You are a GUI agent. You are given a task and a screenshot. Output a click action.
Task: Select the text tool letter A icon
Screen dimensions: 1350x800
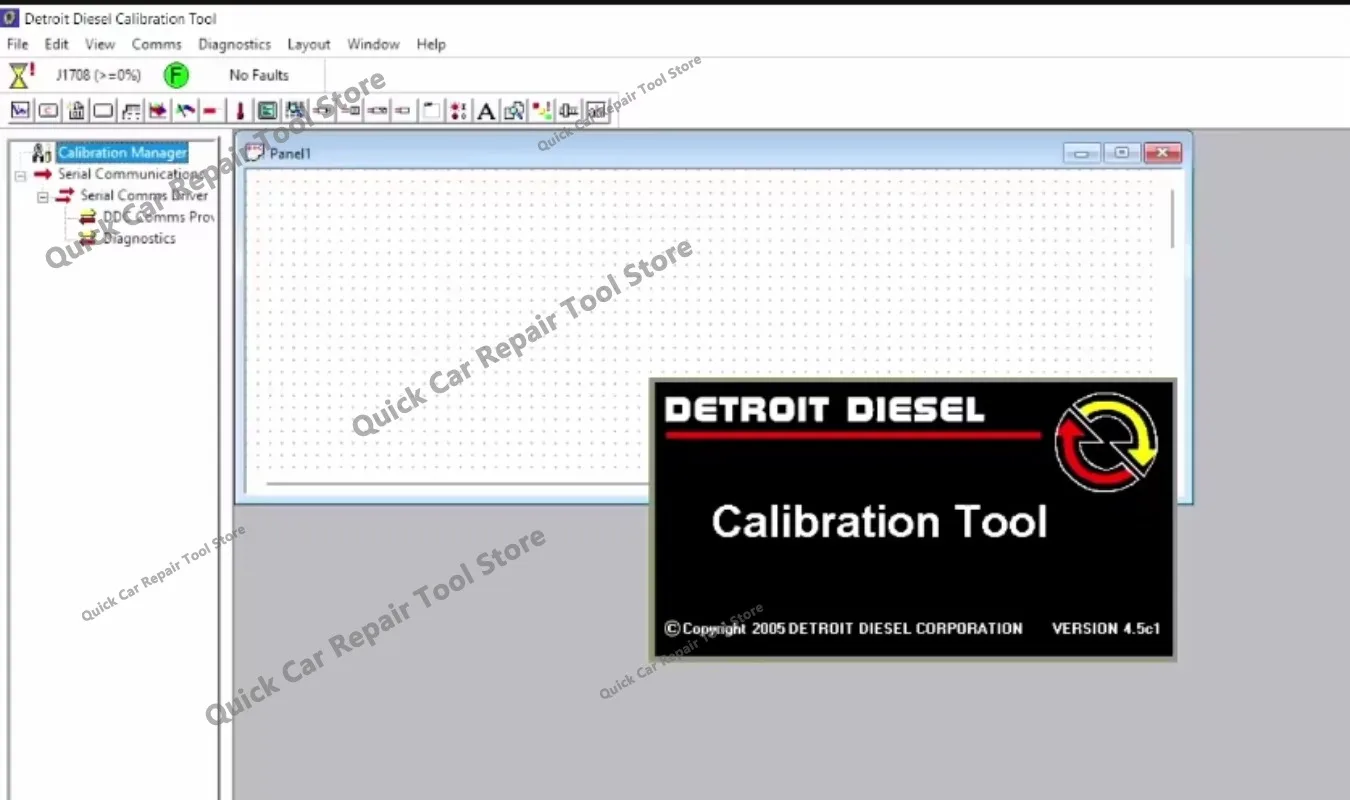[486, 111]
